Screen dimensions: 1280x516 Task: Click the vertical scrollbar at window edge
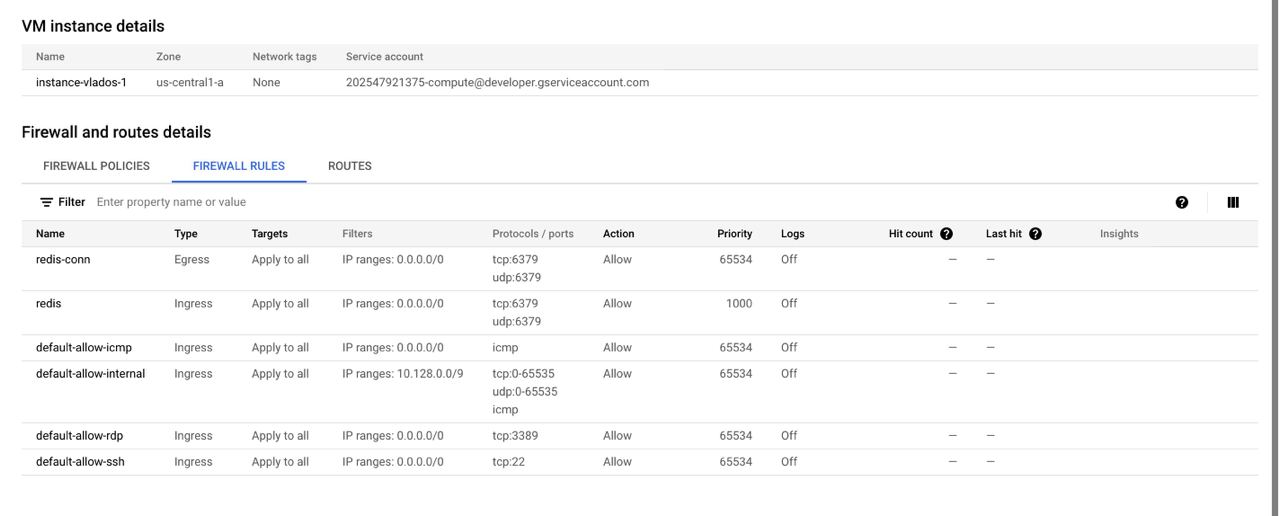click(x=1275, y=258)
